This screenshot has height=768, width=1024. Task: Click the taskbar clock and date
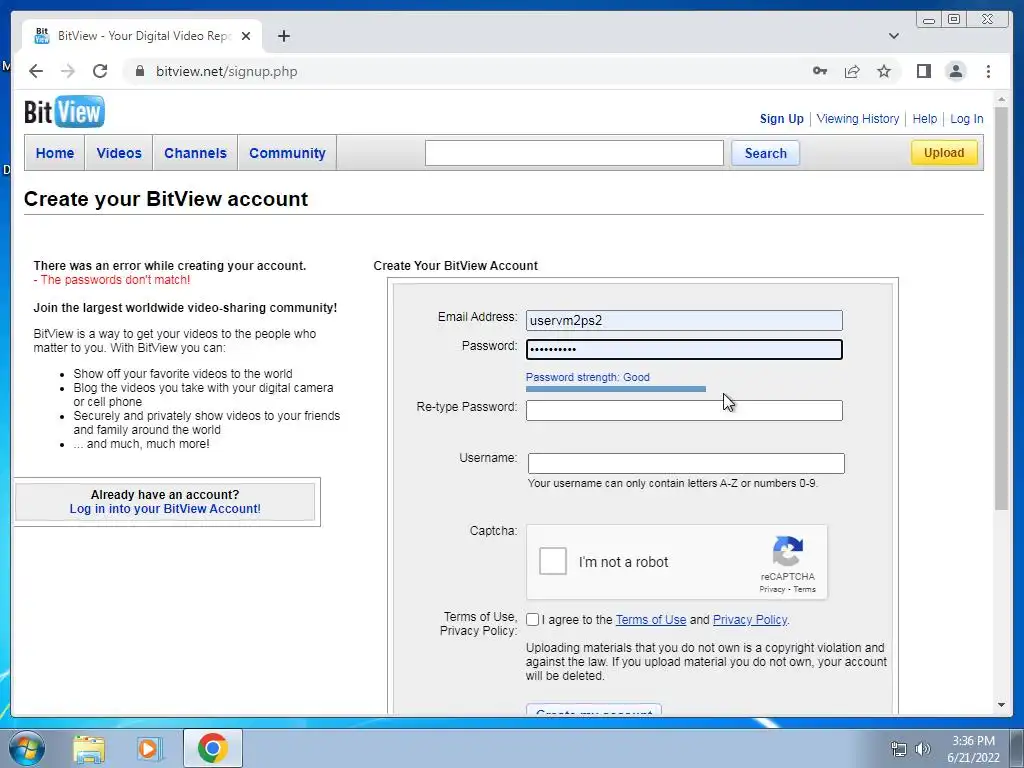[x=973, y=749]
